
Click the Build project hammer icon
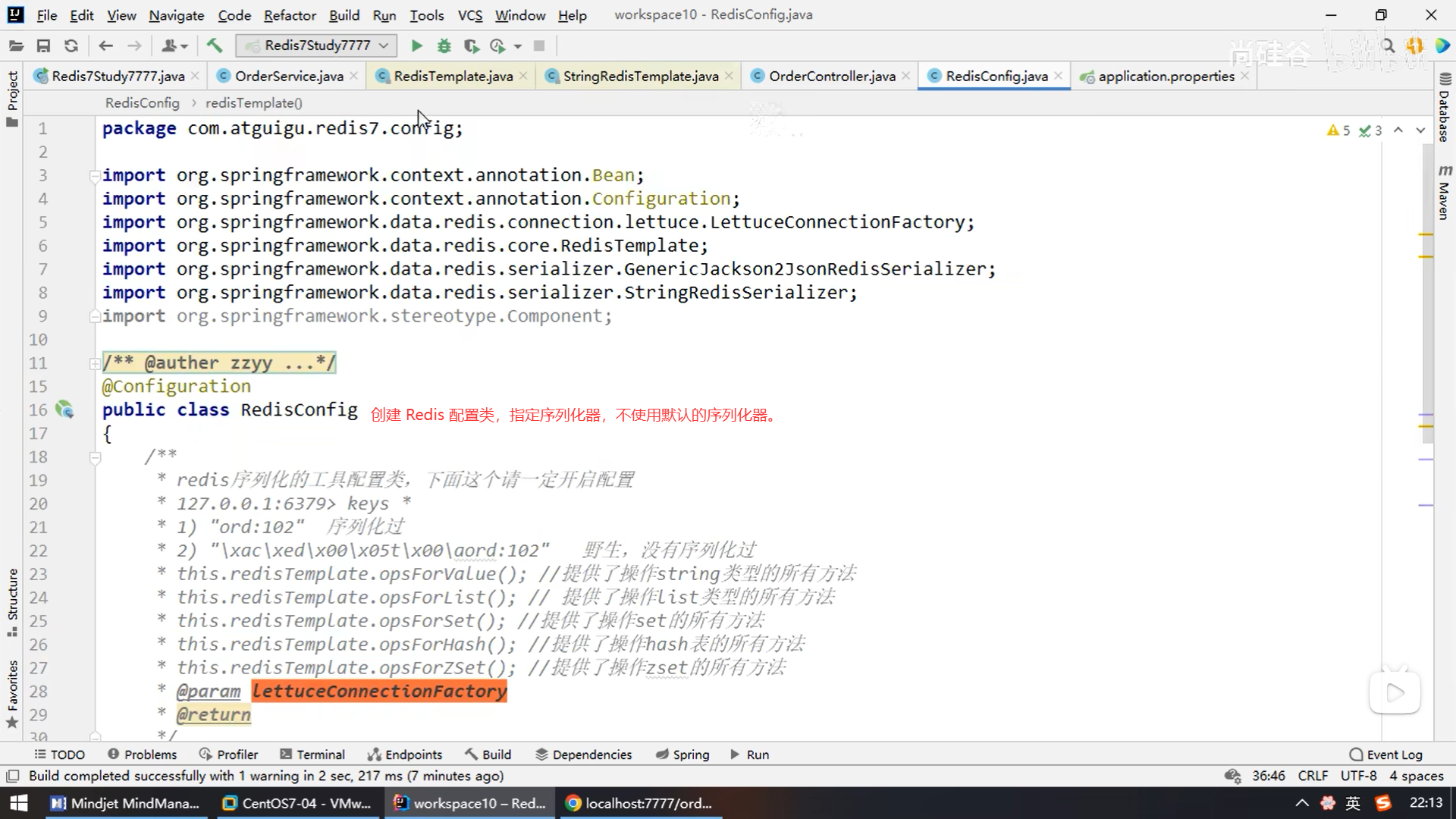coord(215,46)
